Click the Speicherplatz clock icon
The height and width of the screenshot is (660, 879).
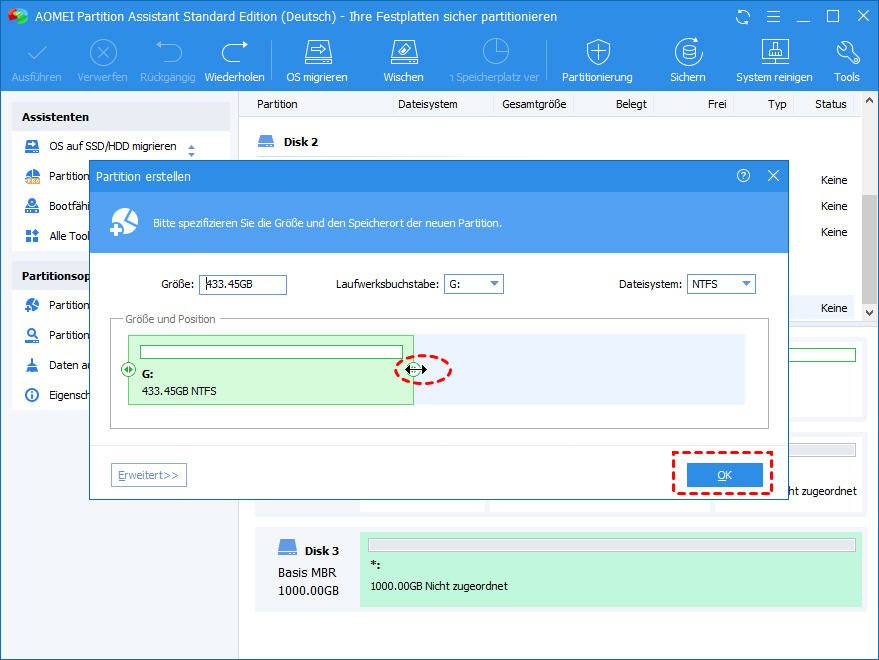click(496, 52)
